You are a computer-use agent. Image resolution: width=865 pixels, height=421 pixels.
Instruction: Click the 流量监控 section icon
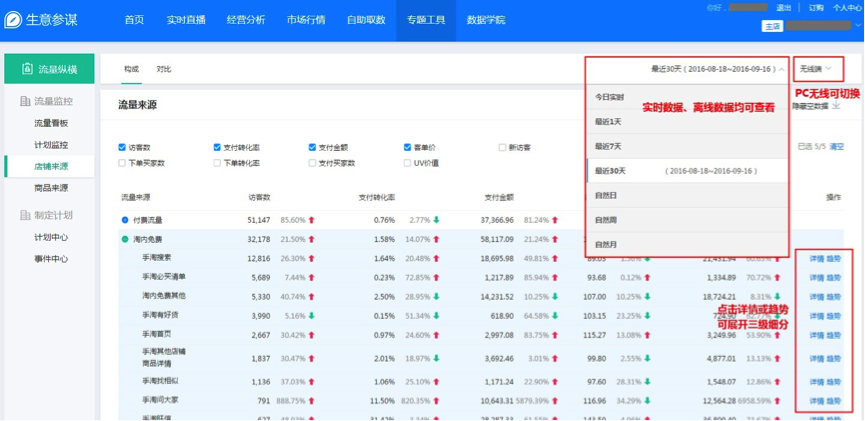point(26,101)
